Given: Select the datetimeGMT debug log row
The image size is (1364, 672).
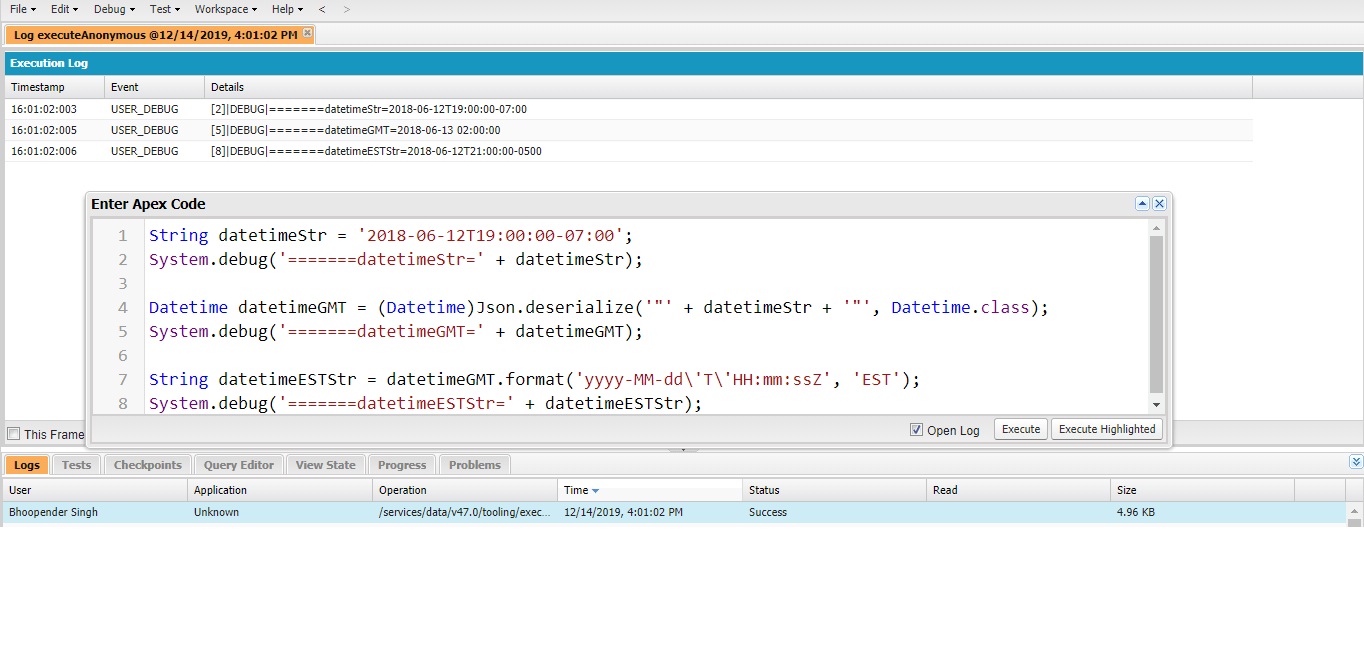Looking at the screenshot, I should (629, 130).
